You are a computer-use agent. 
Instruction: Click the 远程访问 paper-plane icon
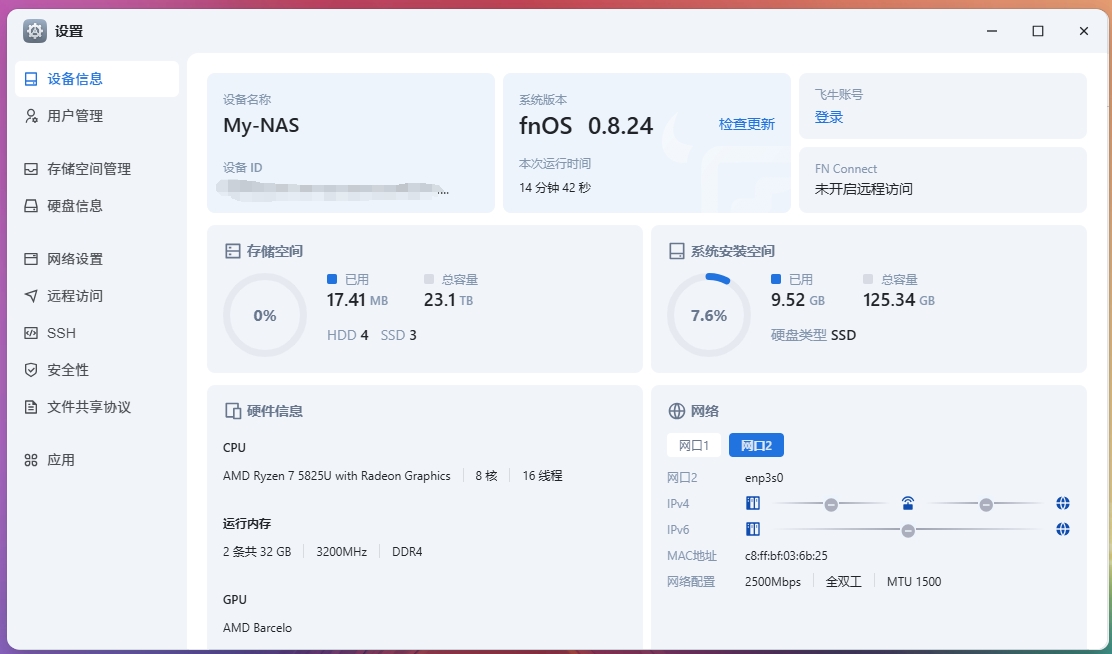[31, 296]
